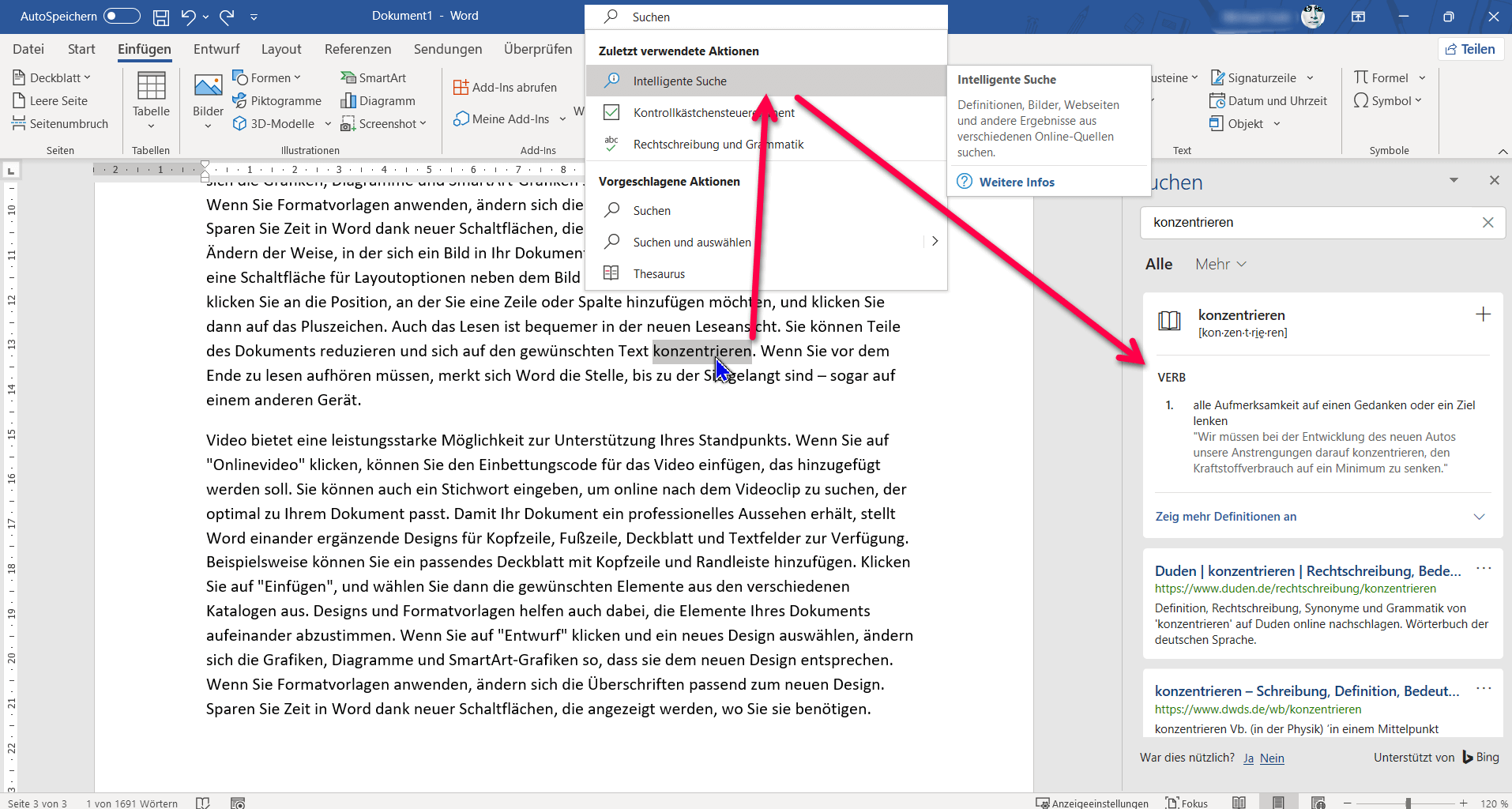This screenshot has height=809, width=1512.
Task: Insert a Diagramm chart
Action: pyautogui.click(x=378, y=100)
